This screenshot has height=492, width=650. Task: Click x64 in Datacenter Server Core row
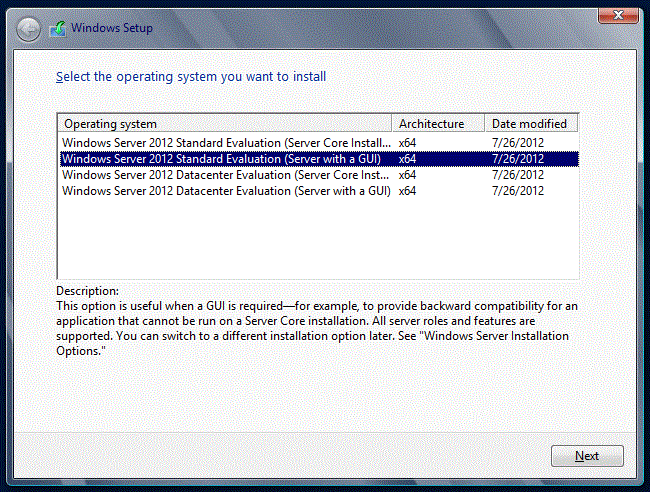coord(407,175)
